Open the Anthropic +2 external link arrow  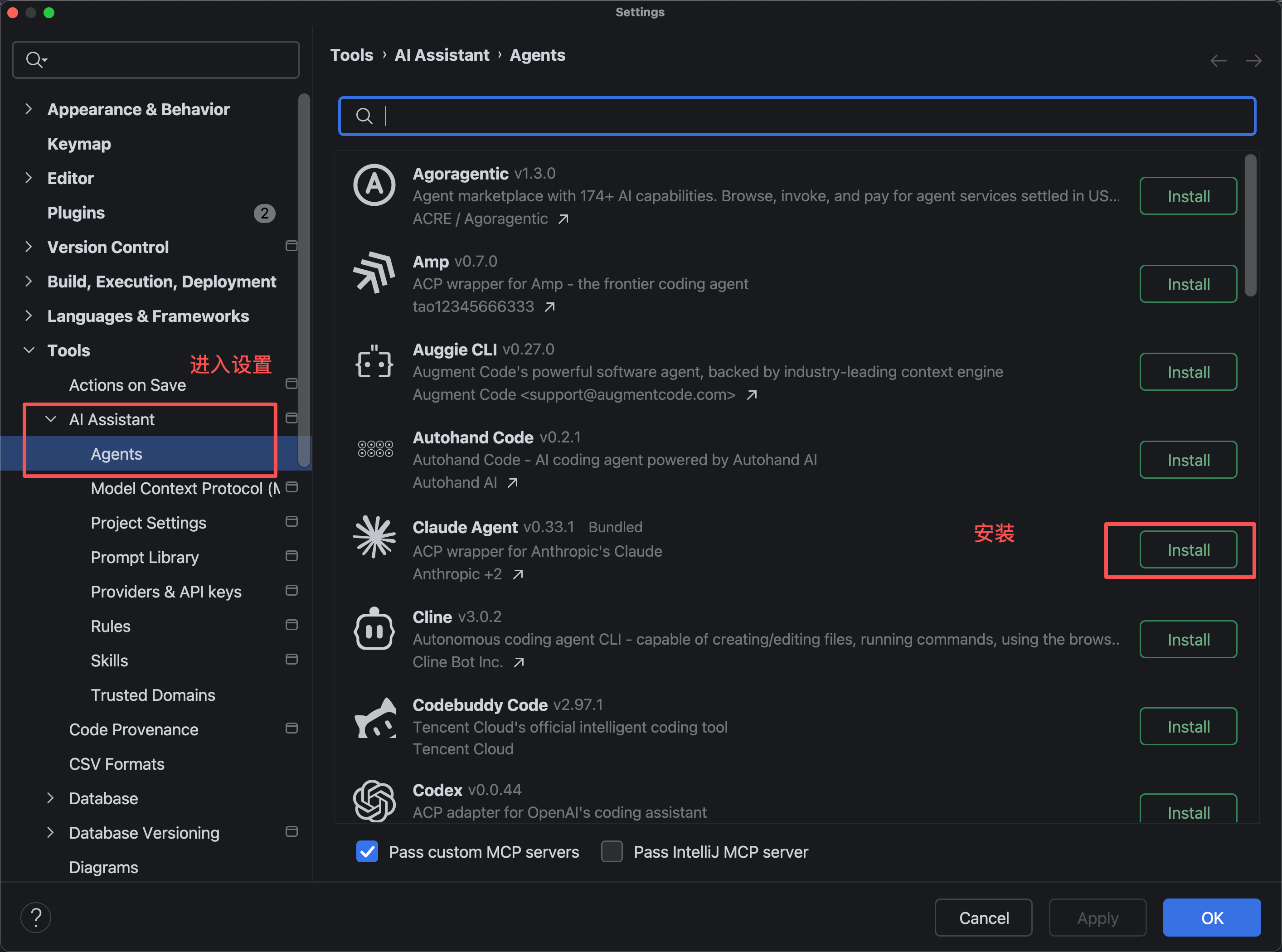tap(517, 574)
